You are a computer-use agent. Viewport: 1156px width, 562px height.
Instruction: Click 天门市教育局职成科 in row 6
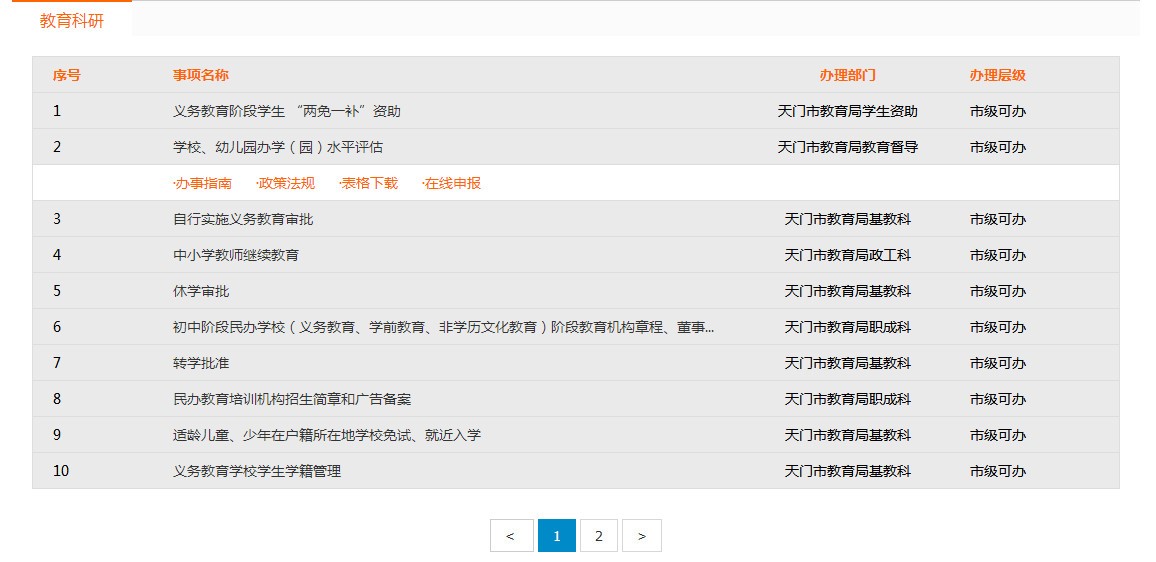(x=848, y=328)
